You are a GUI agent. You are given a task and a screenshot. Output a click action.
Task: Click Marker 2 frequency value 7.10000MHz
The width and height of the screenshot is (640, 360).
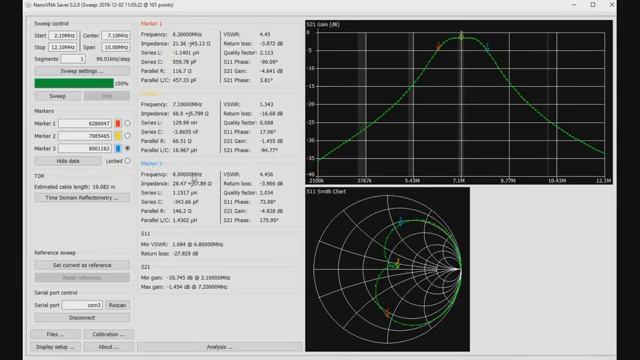click(187, 104)
